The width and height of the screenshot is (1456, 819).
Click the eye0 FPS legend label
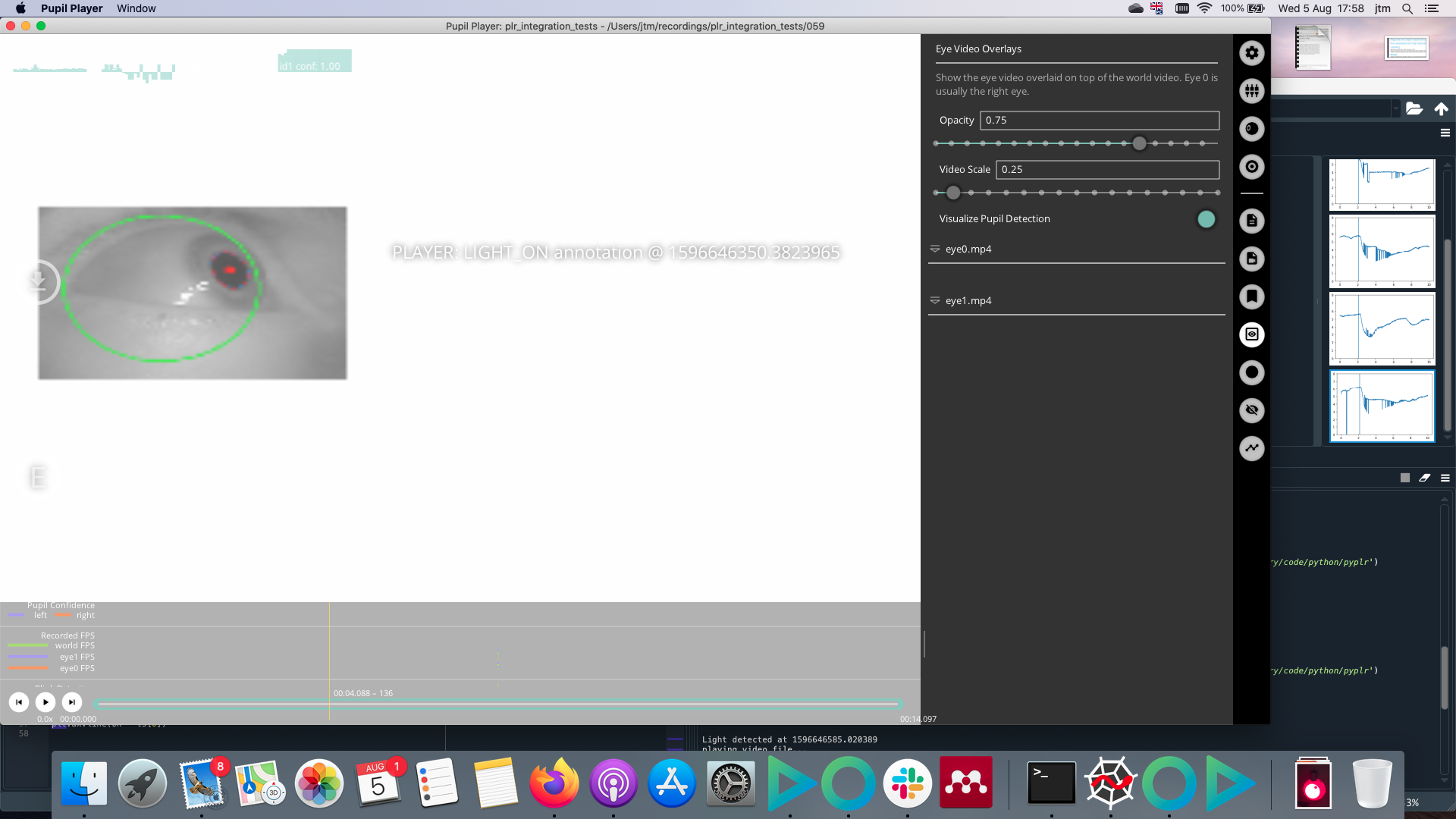(x=77, y=668)
